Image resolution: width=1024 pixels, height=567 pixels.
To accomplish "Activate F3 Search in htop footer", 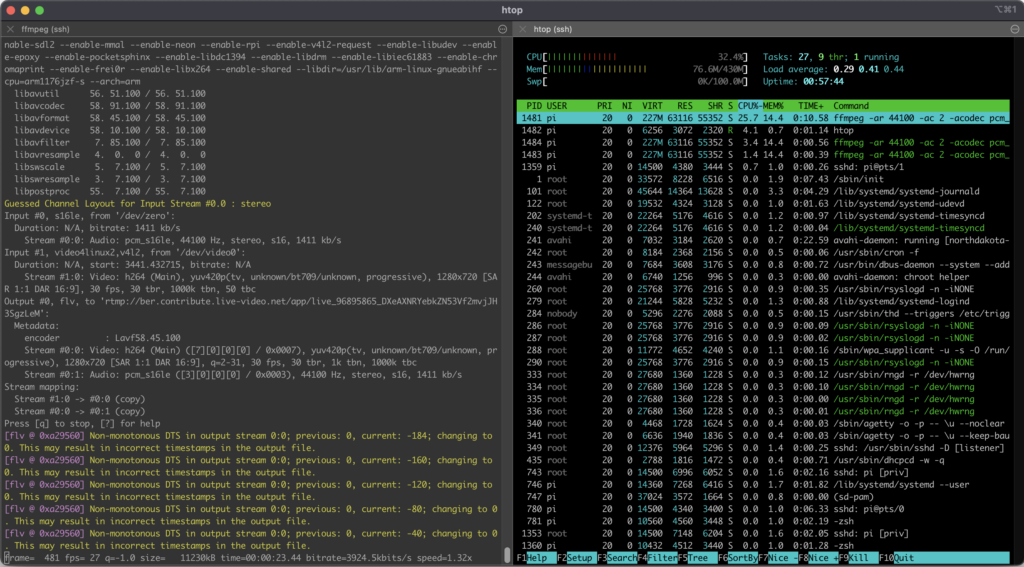I will (x=622, y=557).
